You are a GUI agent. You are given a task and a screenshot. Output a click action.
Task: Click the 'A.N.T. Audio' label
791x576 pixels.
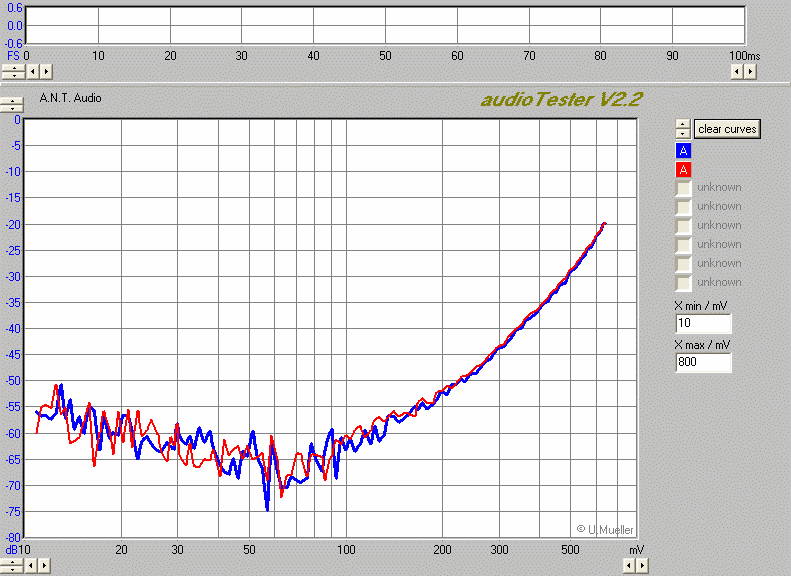(x=70, y=98)
